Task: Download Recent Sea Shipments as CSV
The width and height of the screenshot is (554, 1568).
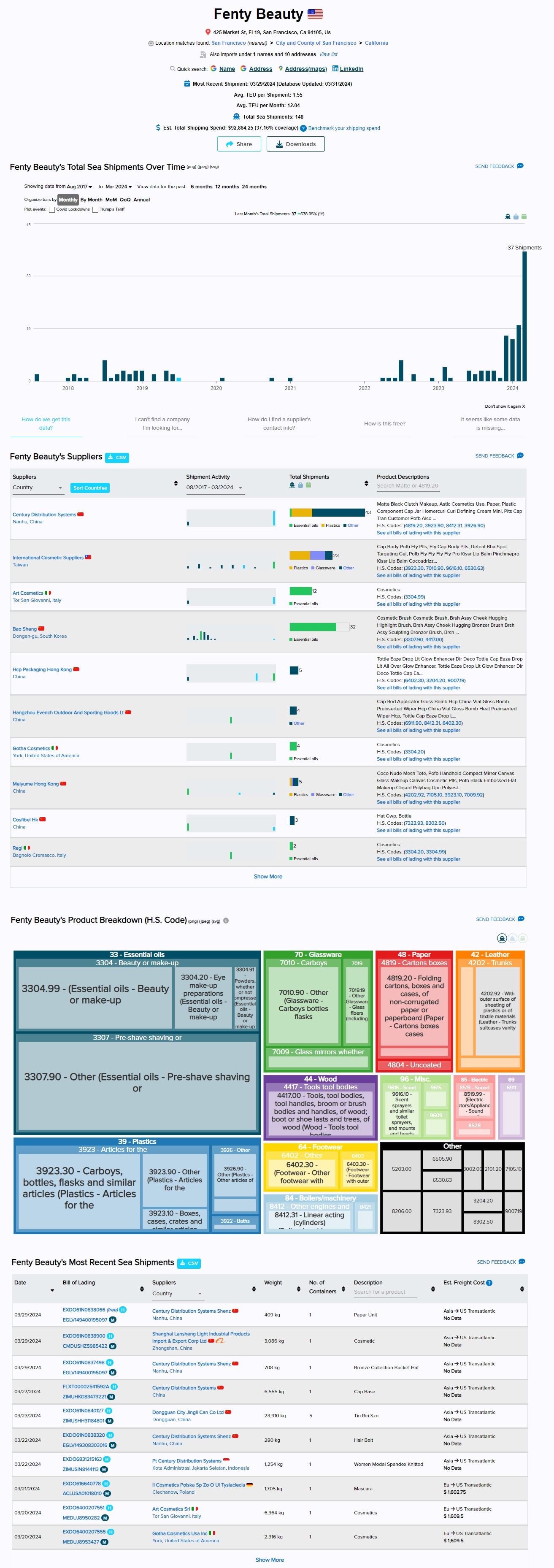Action: coord(189,1263)
